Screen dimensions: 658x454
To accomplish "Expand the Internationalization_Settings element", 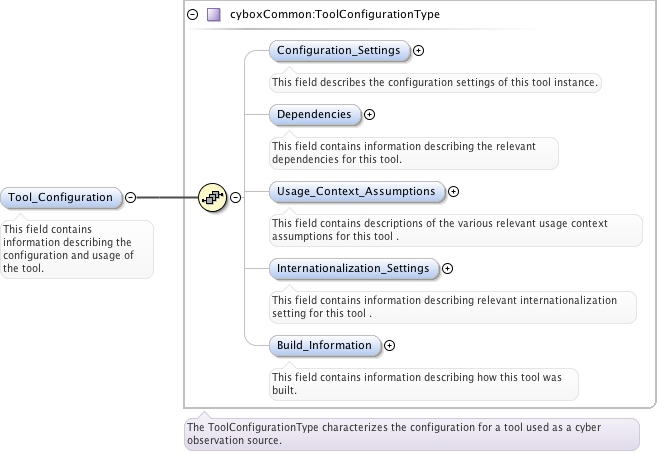I will [447, 268].
